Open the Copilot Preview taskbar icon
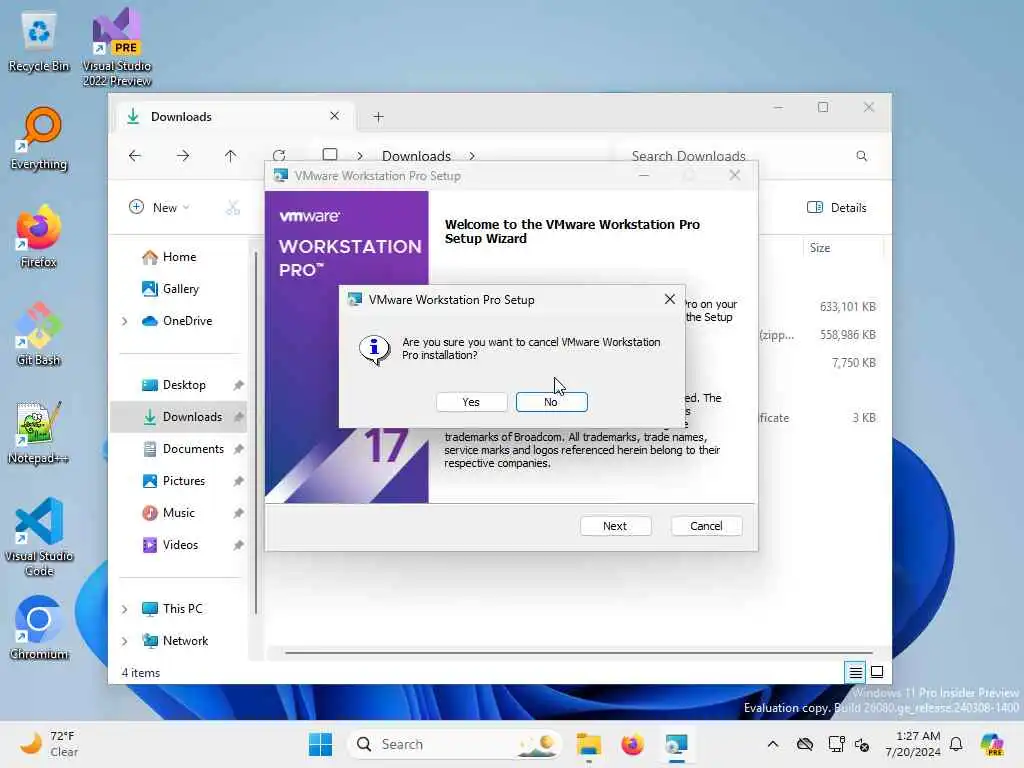This screenshot has width=1024, height=768. coord(992,744)
